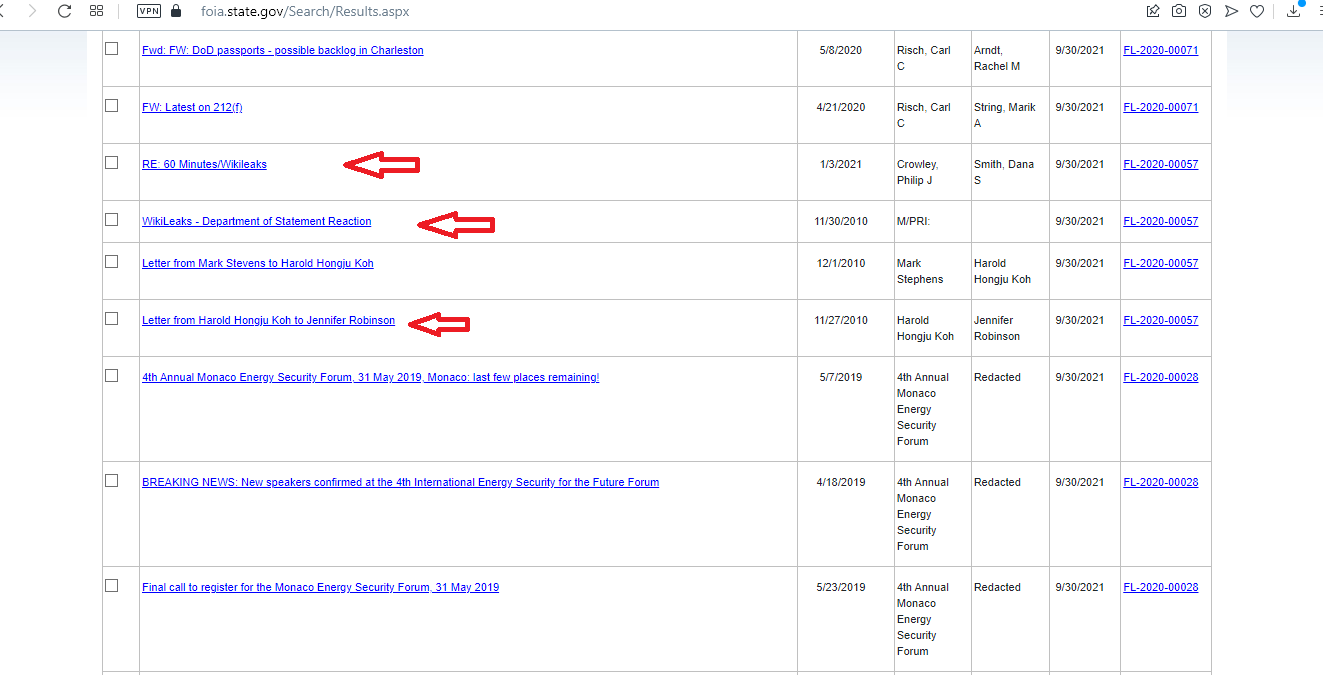Open 'Fwd: FW: DoD passports - possible backlog in Charleston'
Viewport: 1323px width, 675px height.
click(283, 50)
